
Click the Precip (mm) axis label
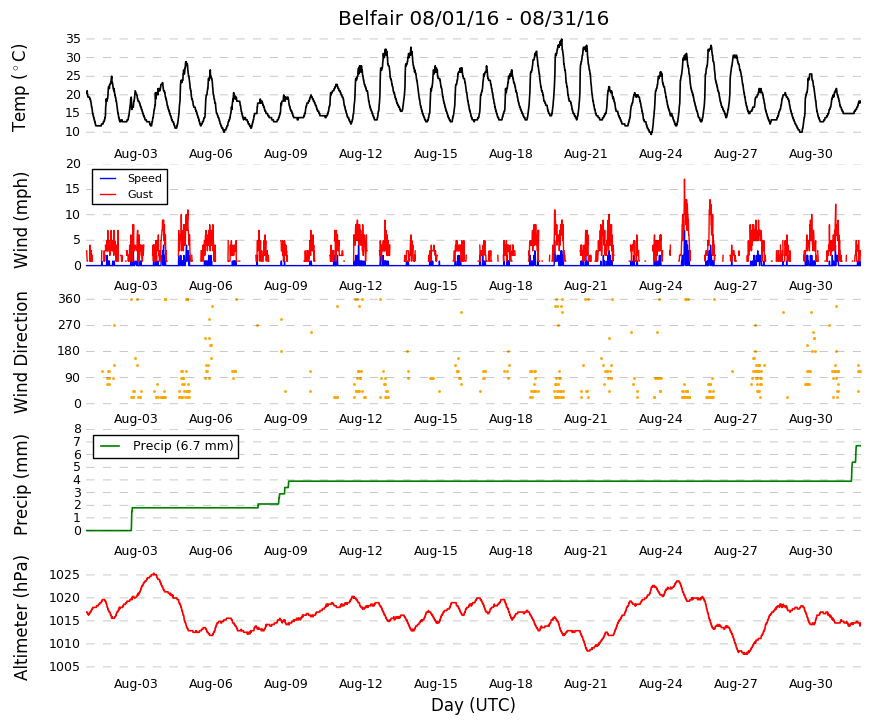coord(20,484)
